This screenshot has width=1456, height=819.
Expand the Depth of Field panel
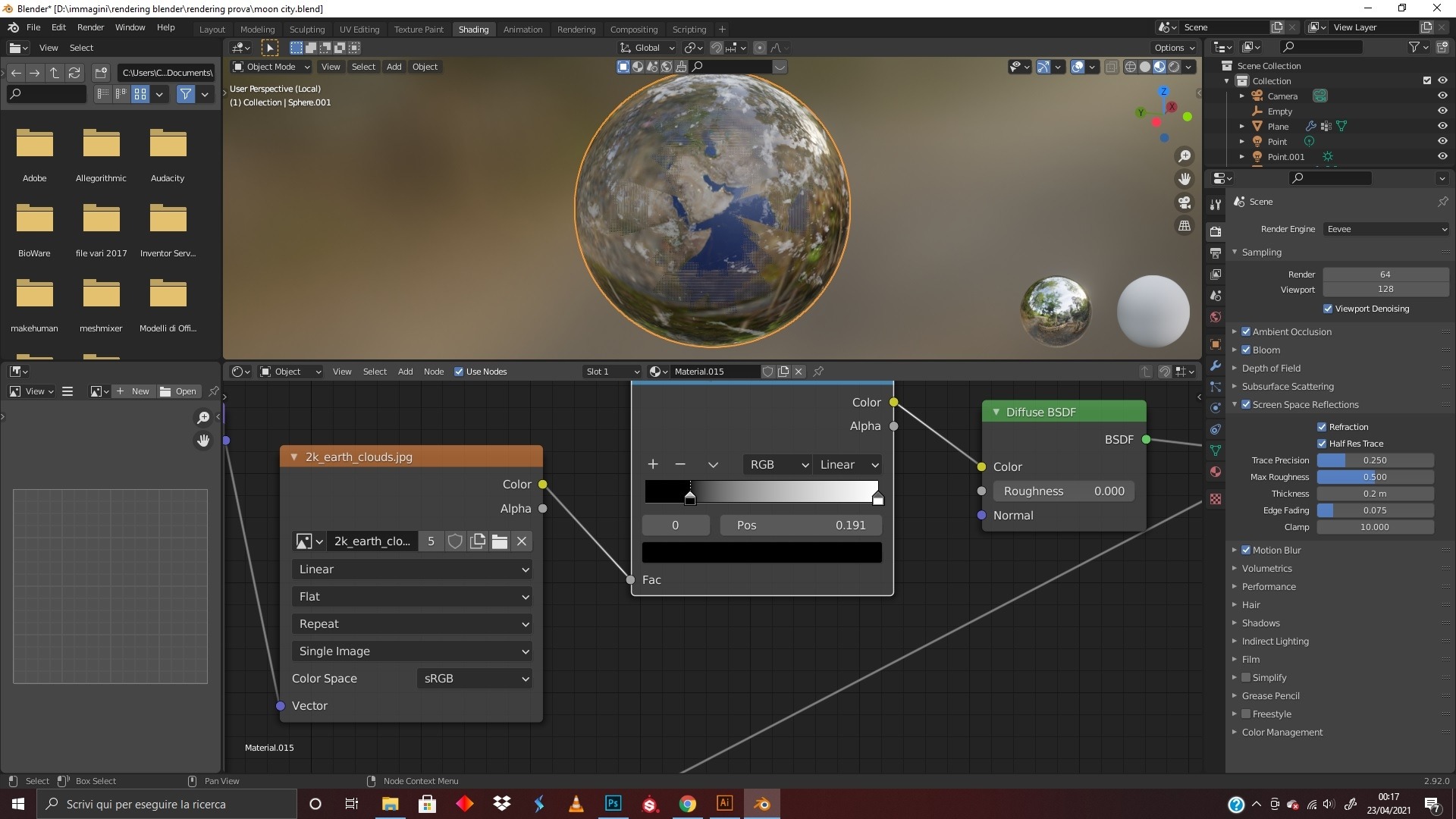1235,368
